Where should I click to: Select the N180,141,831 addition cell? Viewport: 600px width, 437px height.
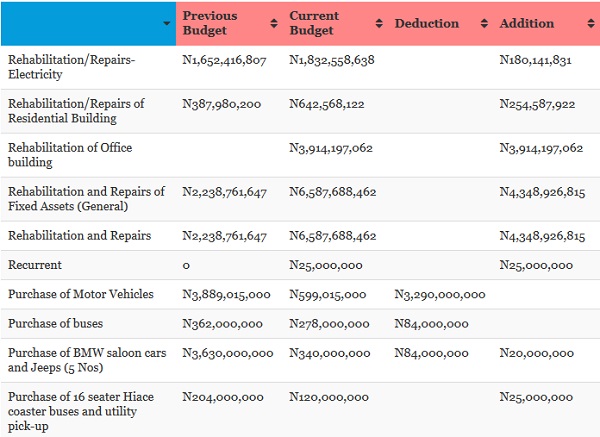535,60
